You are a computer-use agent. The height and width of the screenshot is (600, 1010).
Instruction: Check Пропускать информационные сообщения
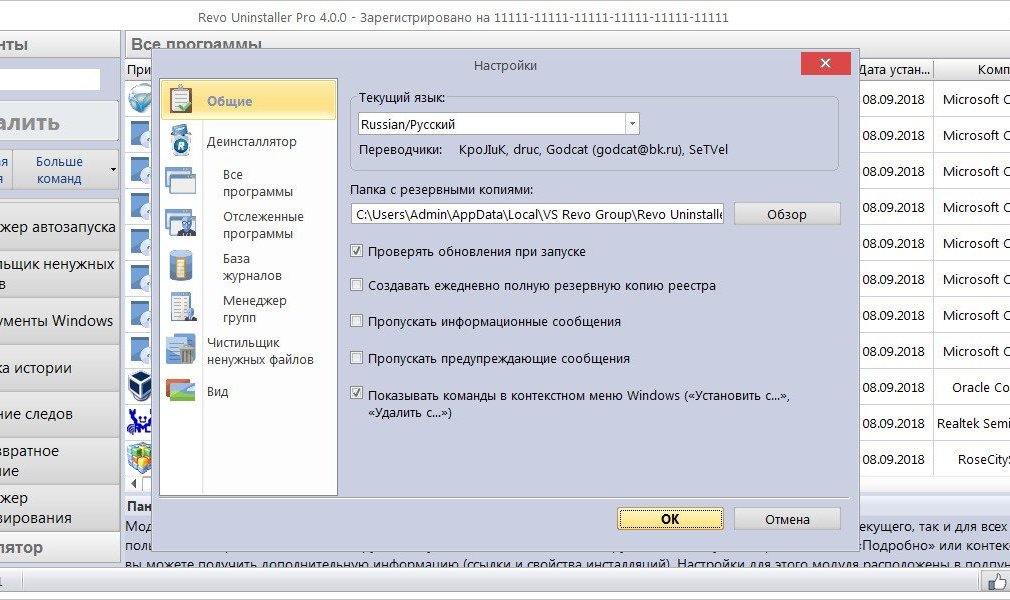click(x=356, y=321)
